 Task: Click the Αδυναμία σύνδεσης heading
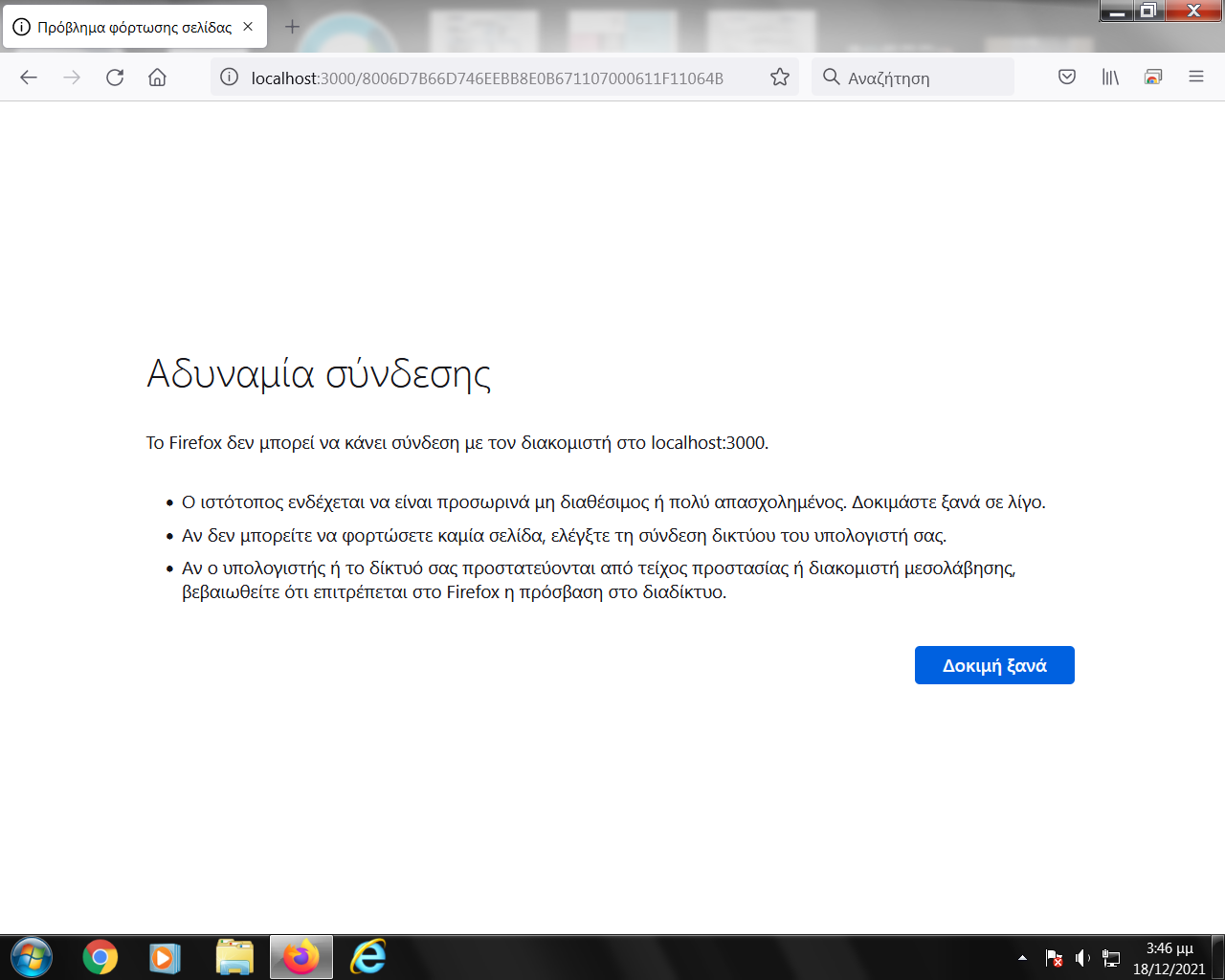coord(319,373)
